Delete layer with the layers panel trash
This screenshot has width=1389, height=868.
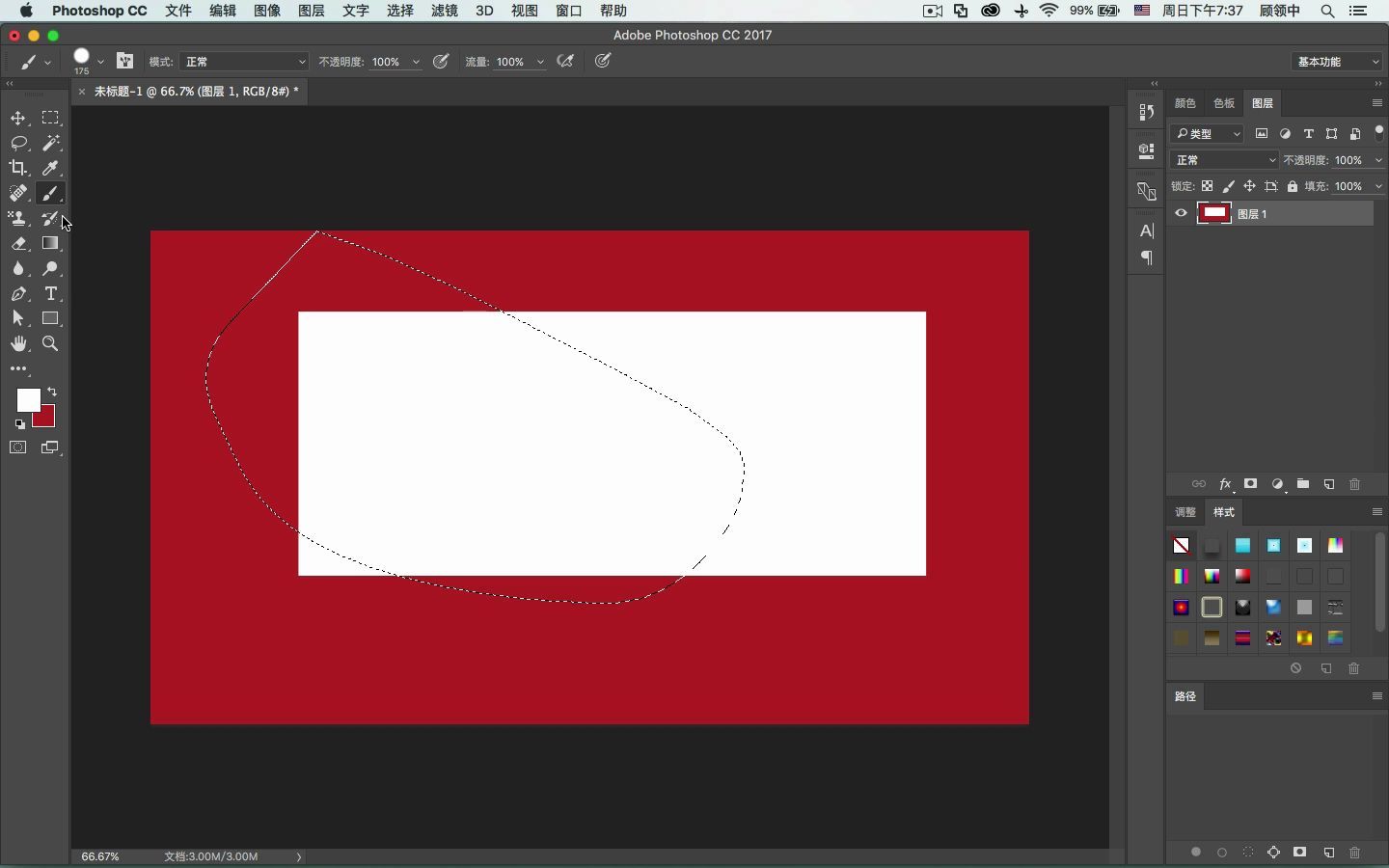(x=1355, y=484)
